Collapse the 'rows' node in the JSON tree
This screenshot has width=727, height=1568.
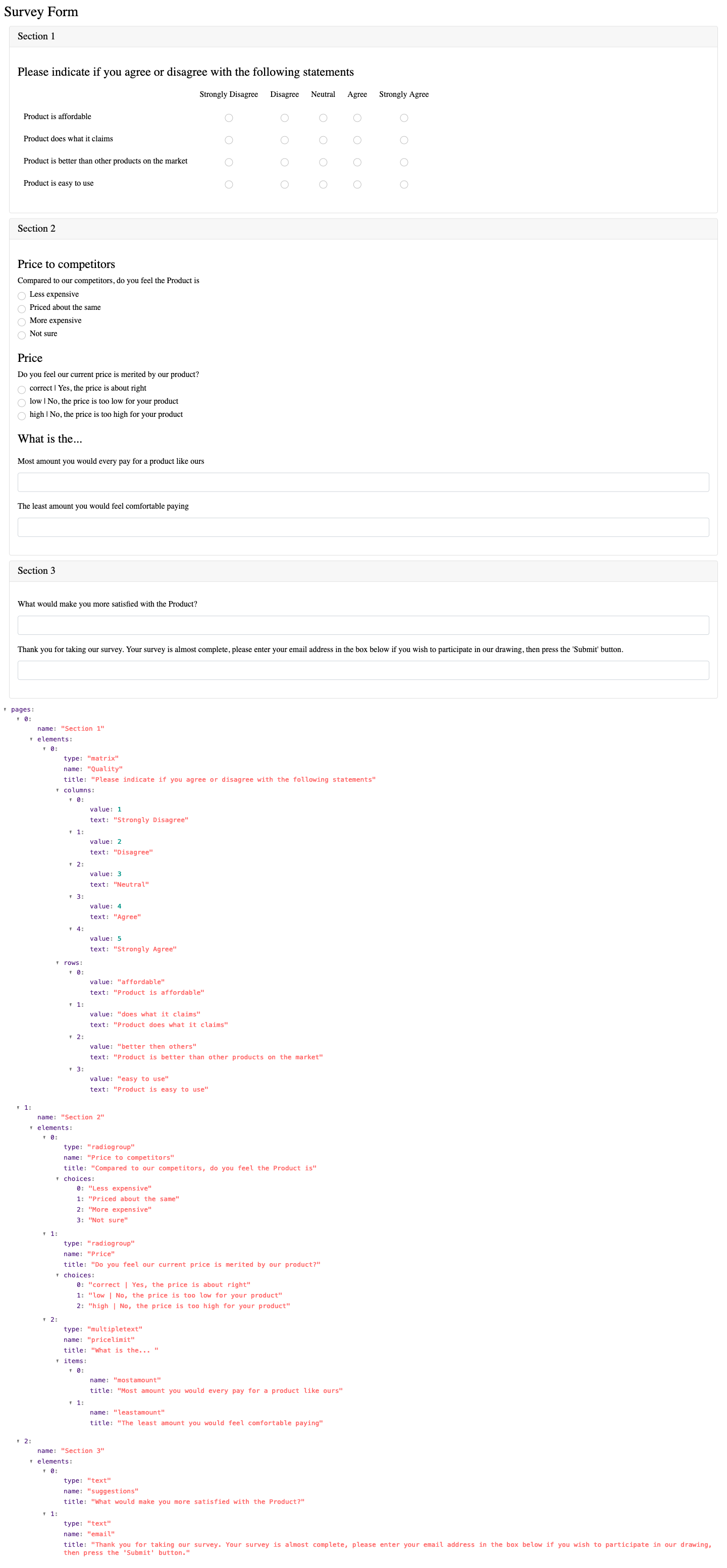[x=57, y=962]
